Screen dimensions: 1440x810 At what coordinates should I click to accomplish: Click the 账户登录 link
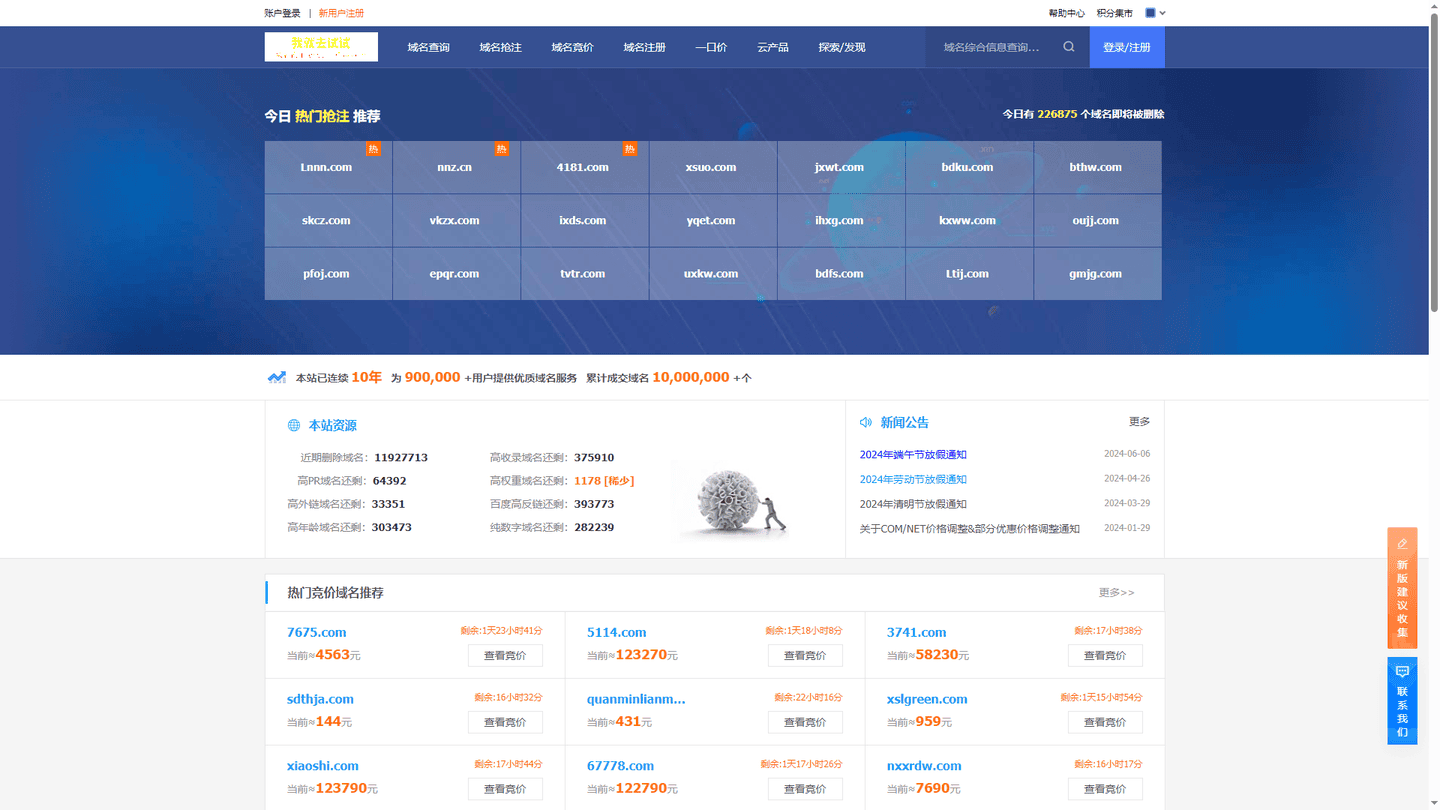[x=282, y=13]
